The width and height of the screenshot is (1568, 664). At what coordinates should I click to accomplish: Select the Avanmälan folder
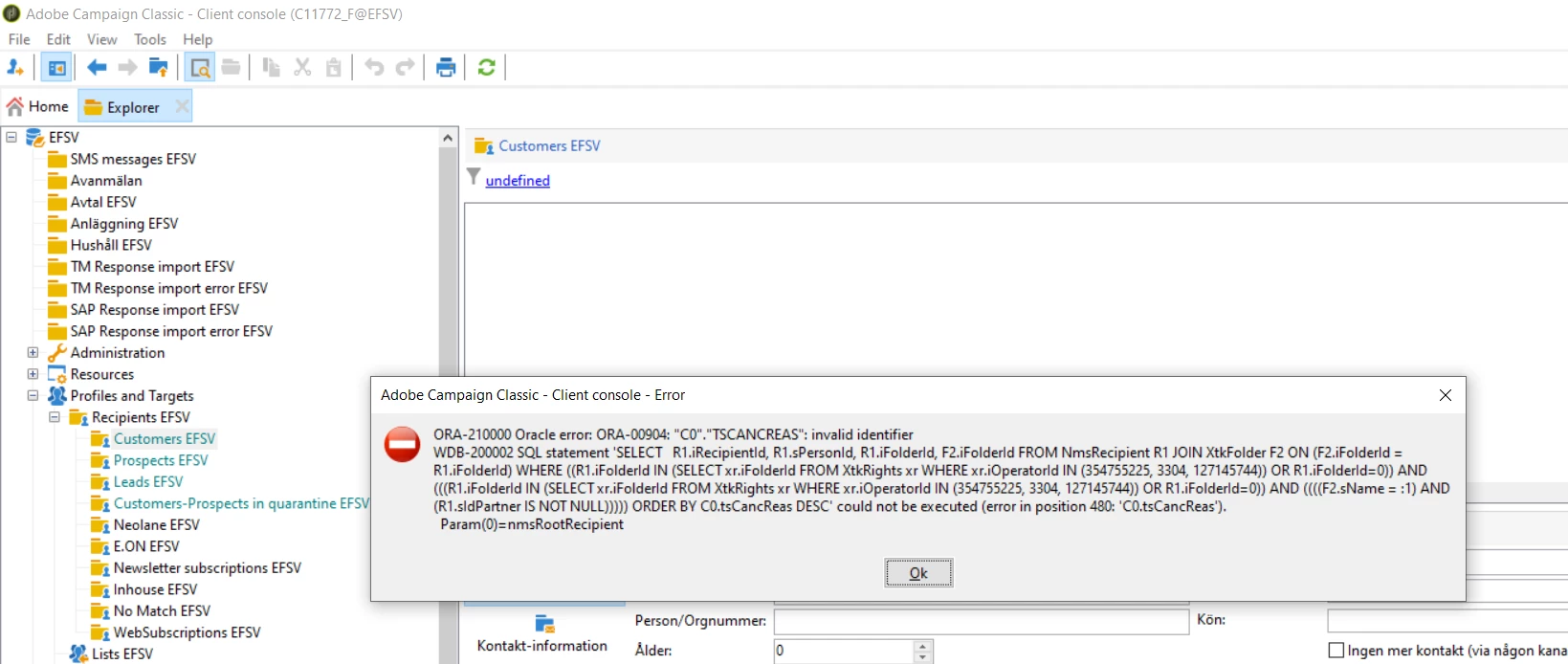[106, 180]
